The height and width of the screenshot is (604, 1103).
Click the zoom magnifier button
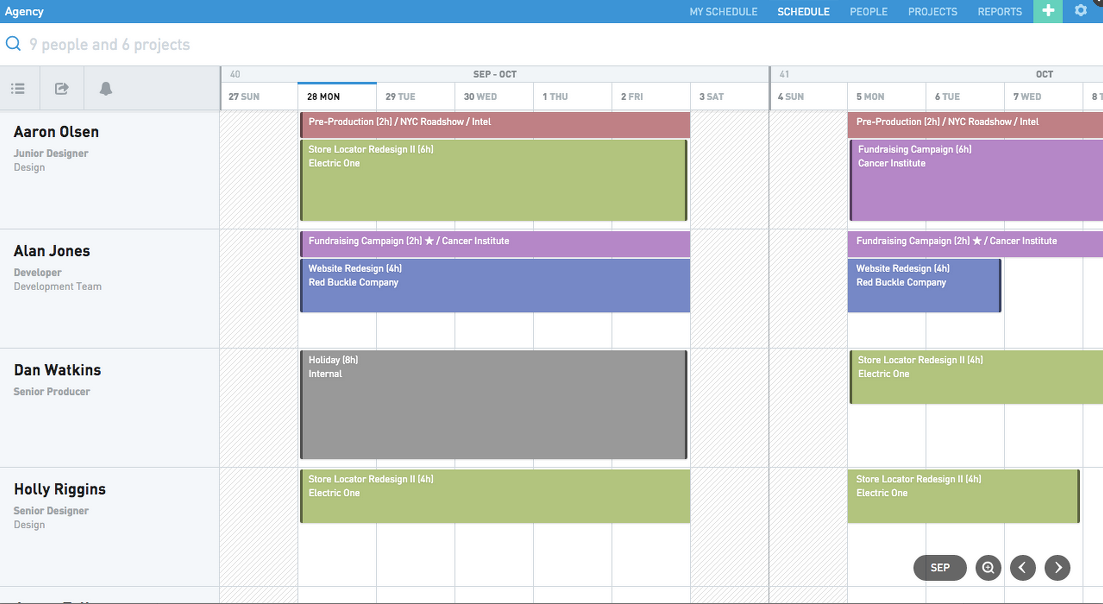pos(988,567)
